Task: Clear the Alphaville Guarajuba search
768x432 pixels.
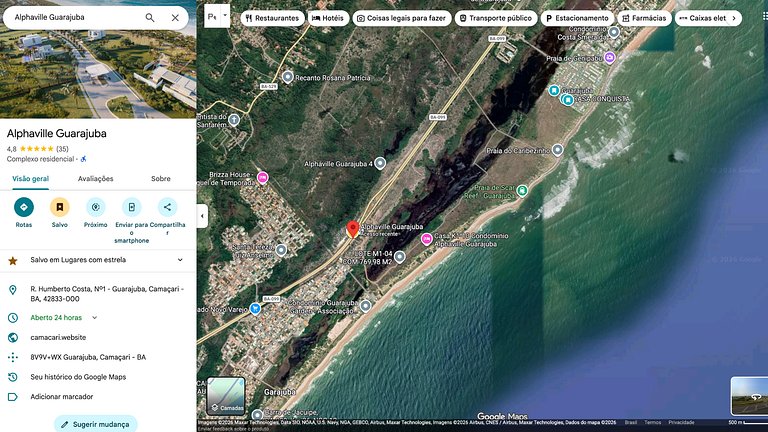Action: coord(175,18)
